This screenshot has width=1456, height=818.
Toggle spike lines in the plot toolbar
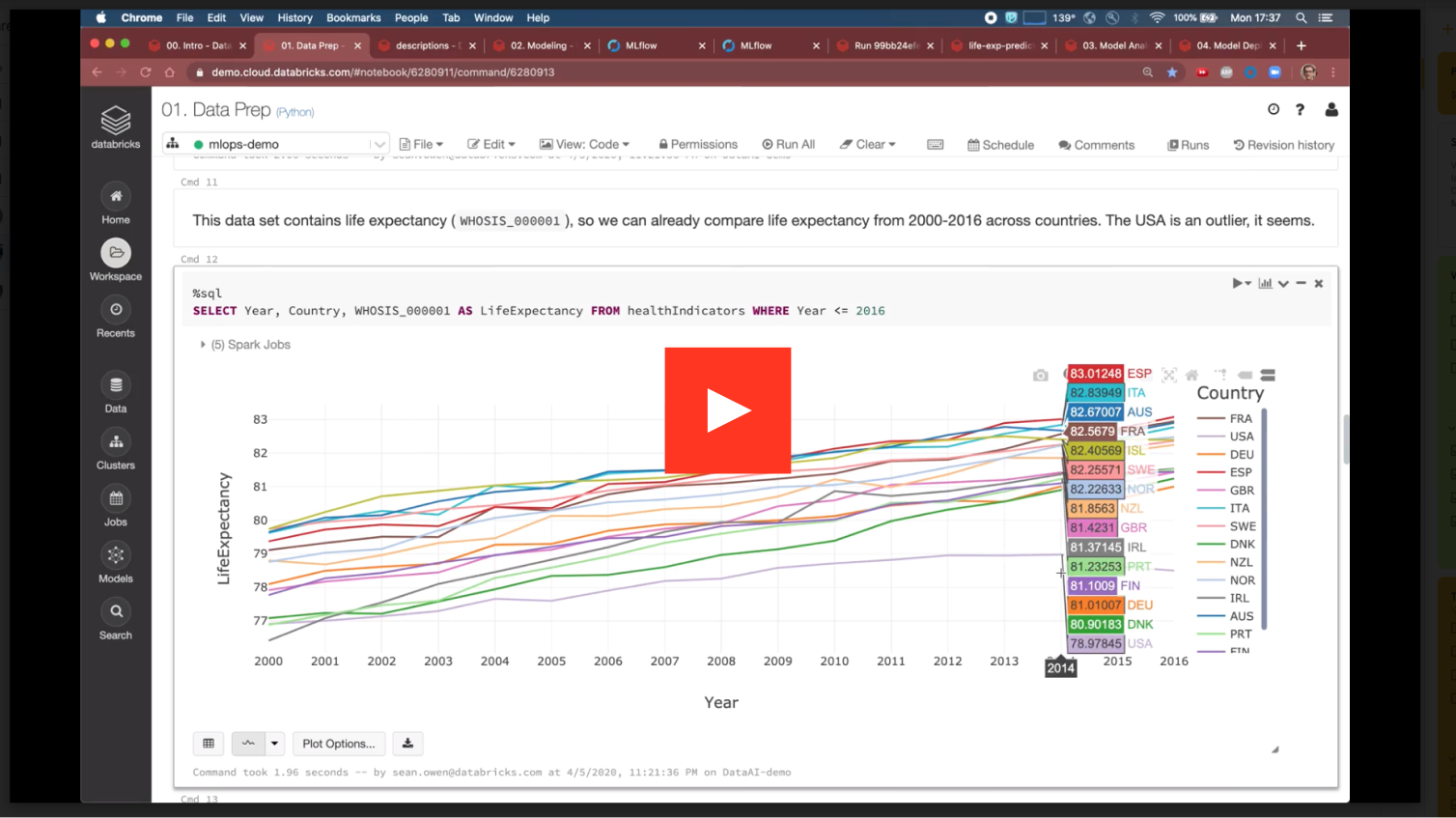pos(1219,375)
